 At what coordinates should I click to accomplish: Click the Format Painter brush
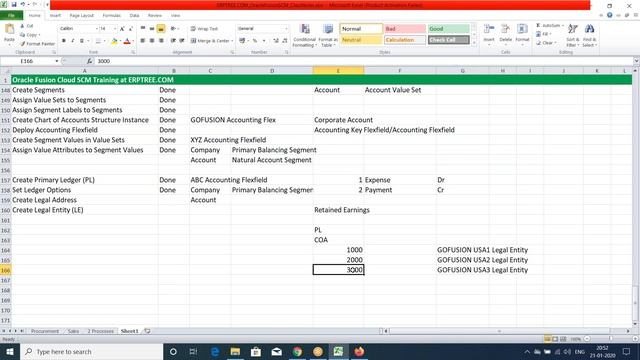(37, 44)
